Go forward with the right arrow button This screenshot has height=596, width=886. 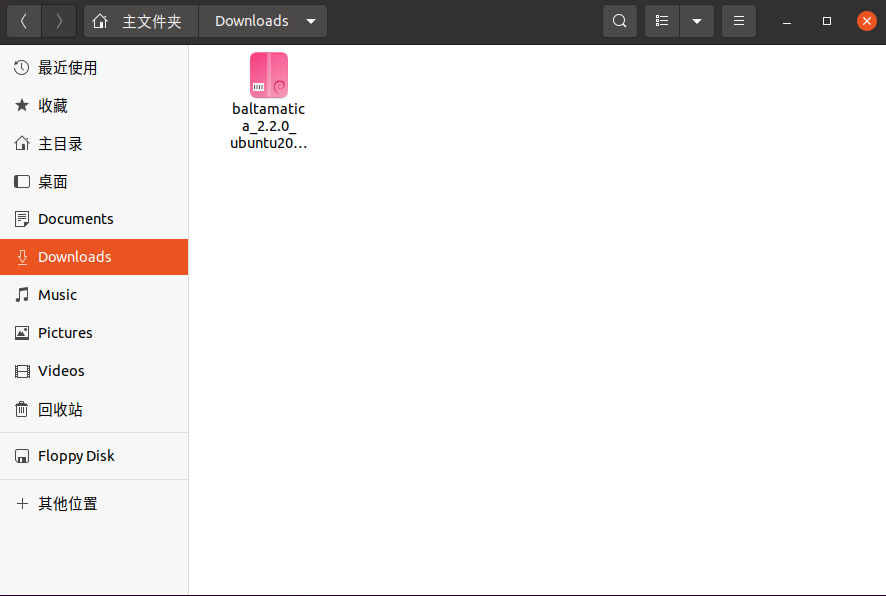pos(59,21)
